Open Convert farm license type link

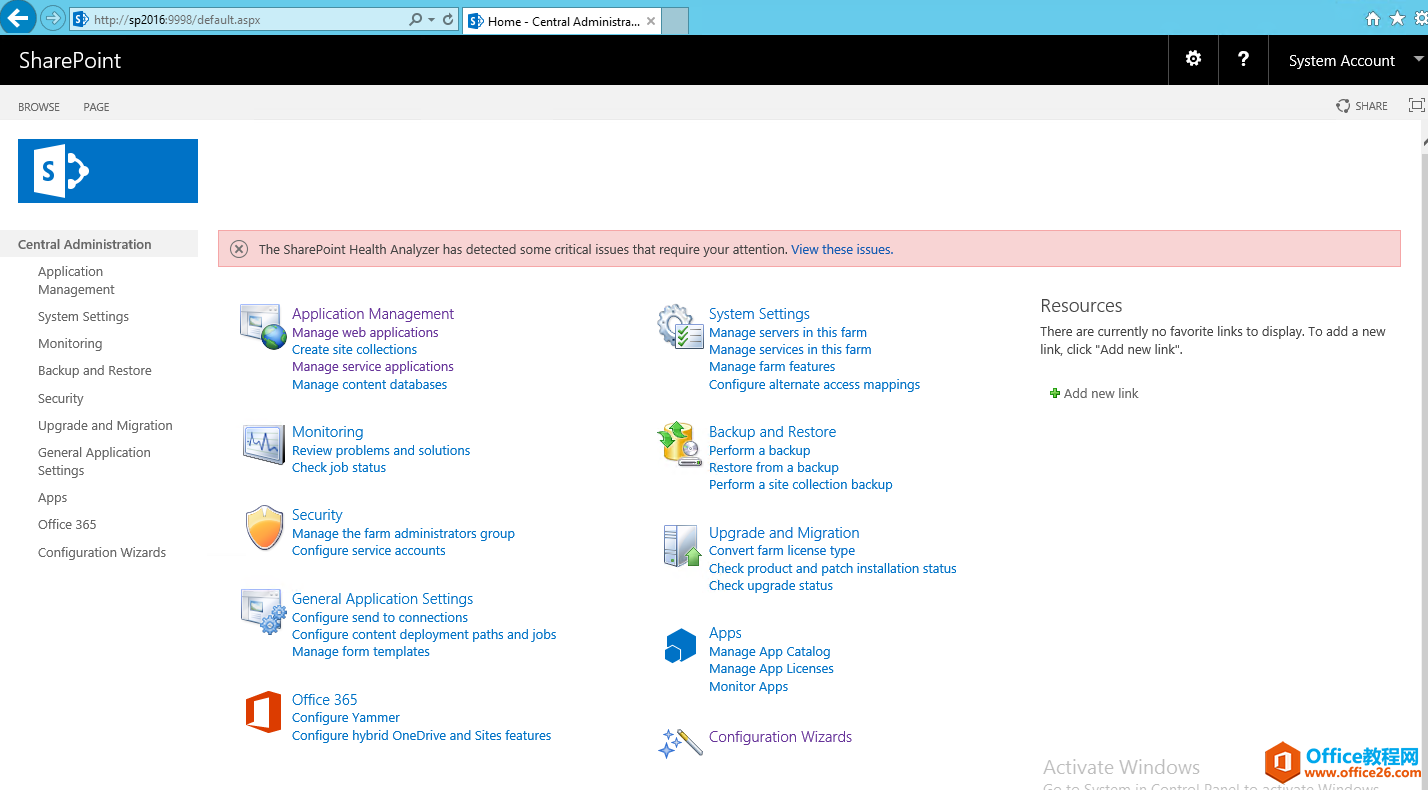782,550
